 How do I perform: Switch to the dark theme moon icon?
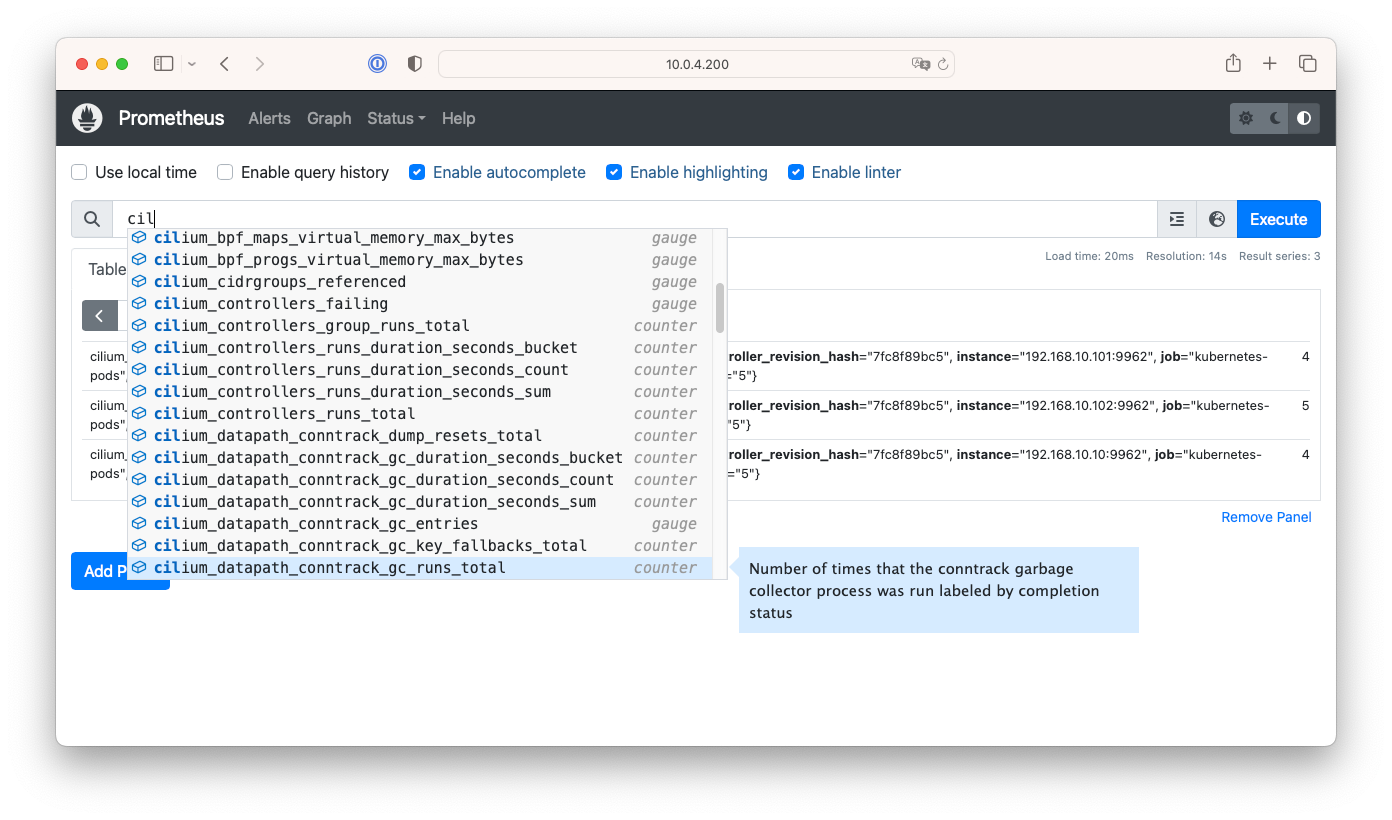tap(1275, 118)
